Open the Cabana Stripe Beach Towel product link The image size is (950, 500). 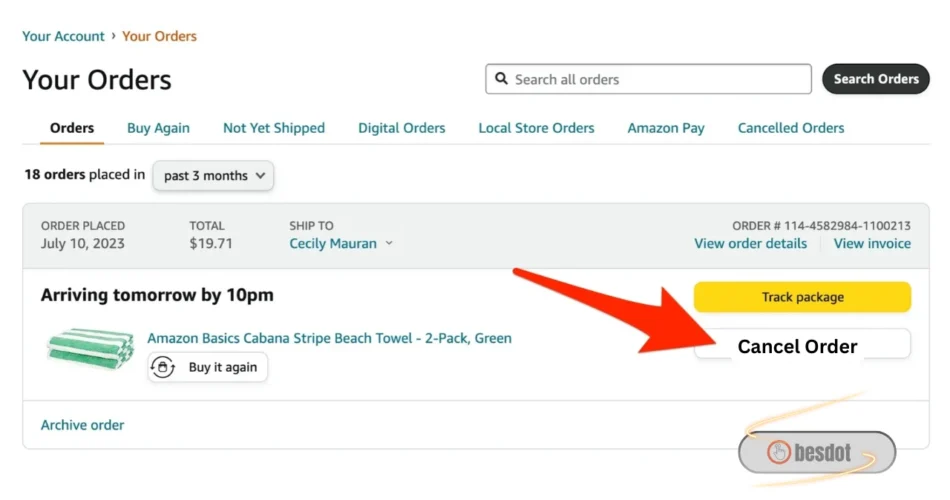pos(330,338)
